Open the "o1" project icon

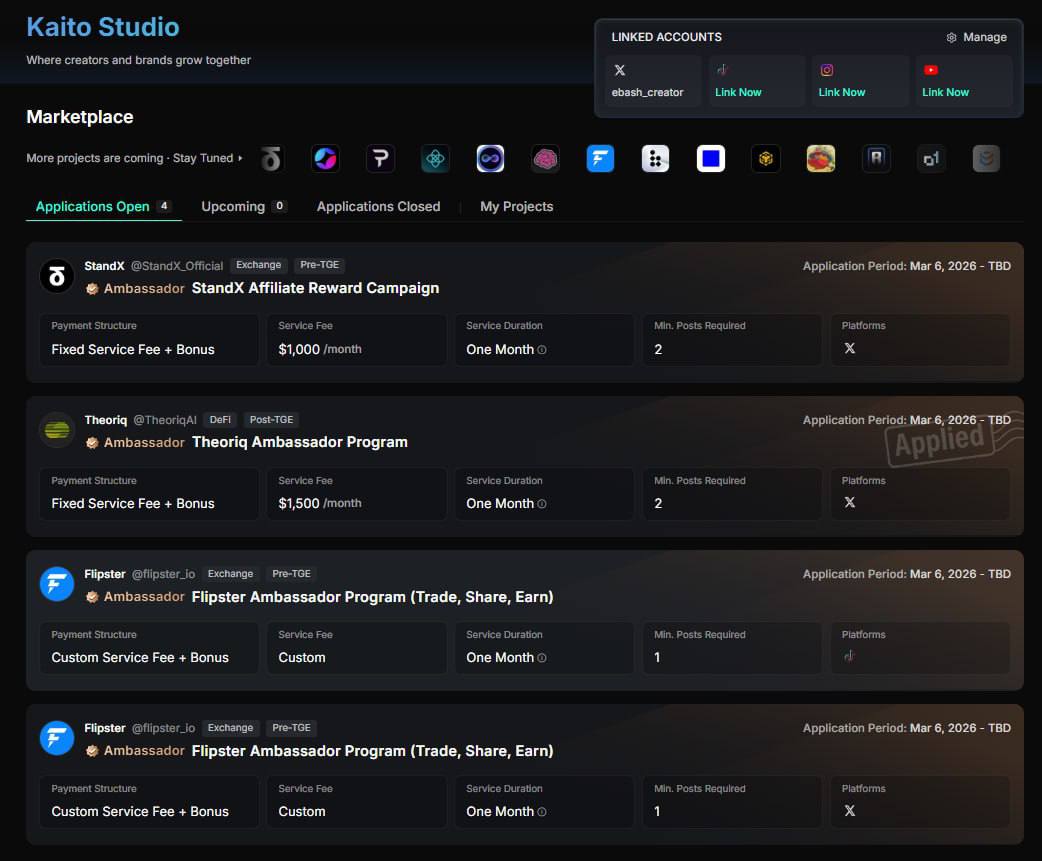(x=931, y=159)
